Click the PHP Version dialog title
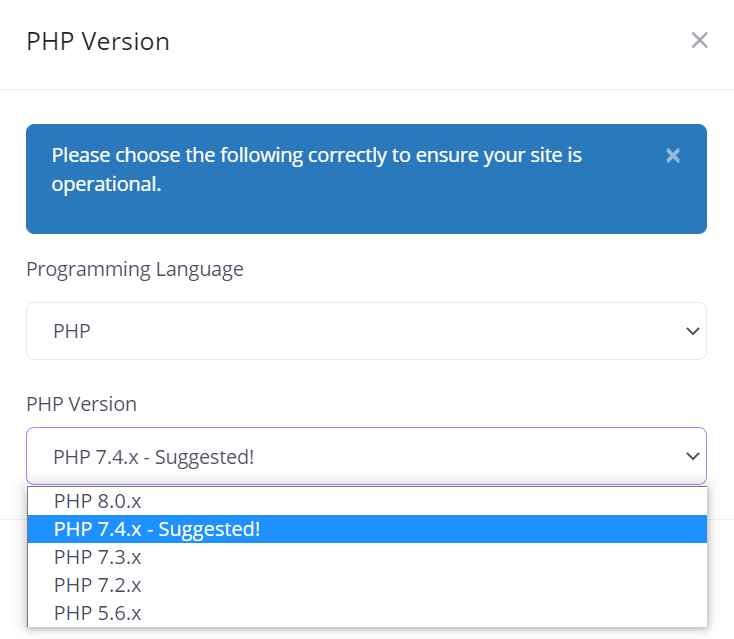The height and width of the screenshot is (639, 734). pyautogui.click(x=98, y=41)
